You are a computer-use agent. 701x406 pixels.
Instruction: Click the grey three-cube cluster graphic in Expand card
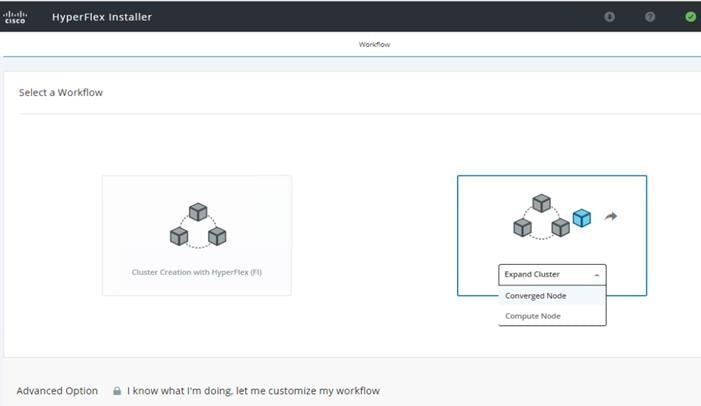tap(541, 216)
